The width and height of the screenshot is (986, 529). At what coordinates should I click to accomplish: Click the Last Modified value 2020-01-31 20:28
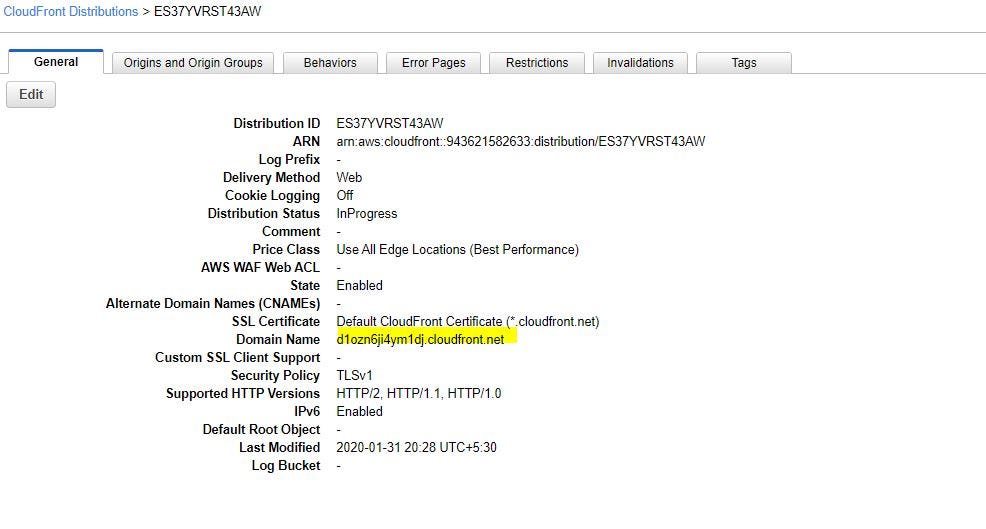pos(416,448)
